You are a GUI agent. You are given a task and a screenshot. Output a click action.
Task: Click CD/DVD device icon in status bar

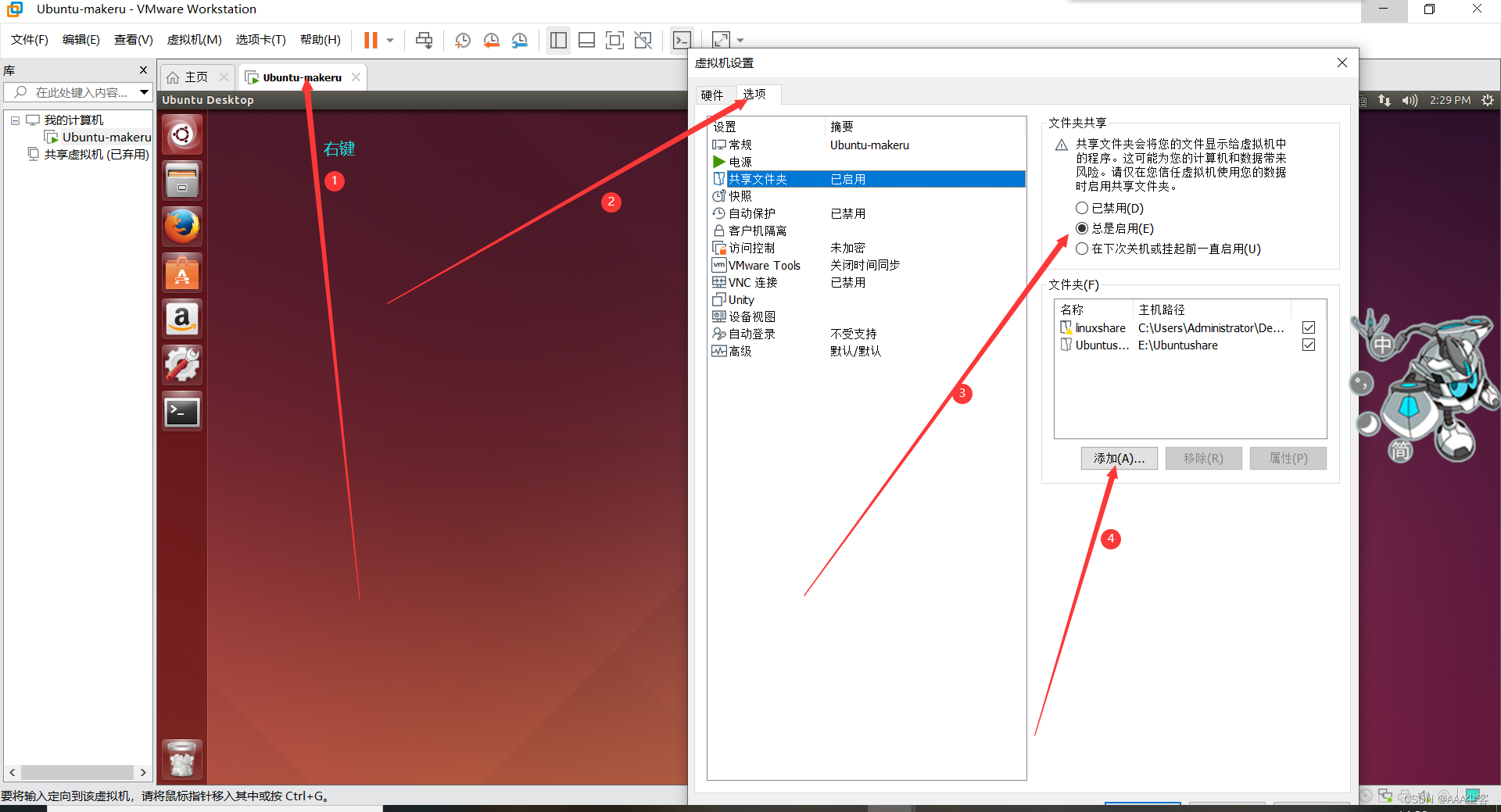click(1366, 796)
